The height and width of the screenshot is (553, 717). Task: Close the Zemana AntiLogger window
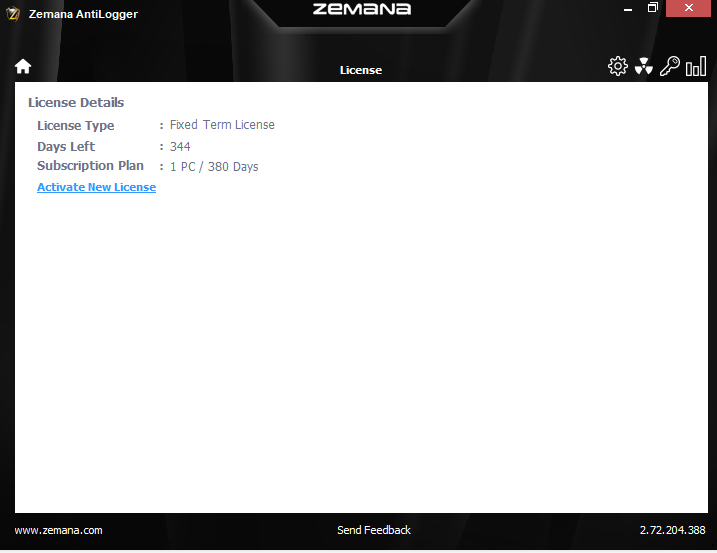(689, 8)
